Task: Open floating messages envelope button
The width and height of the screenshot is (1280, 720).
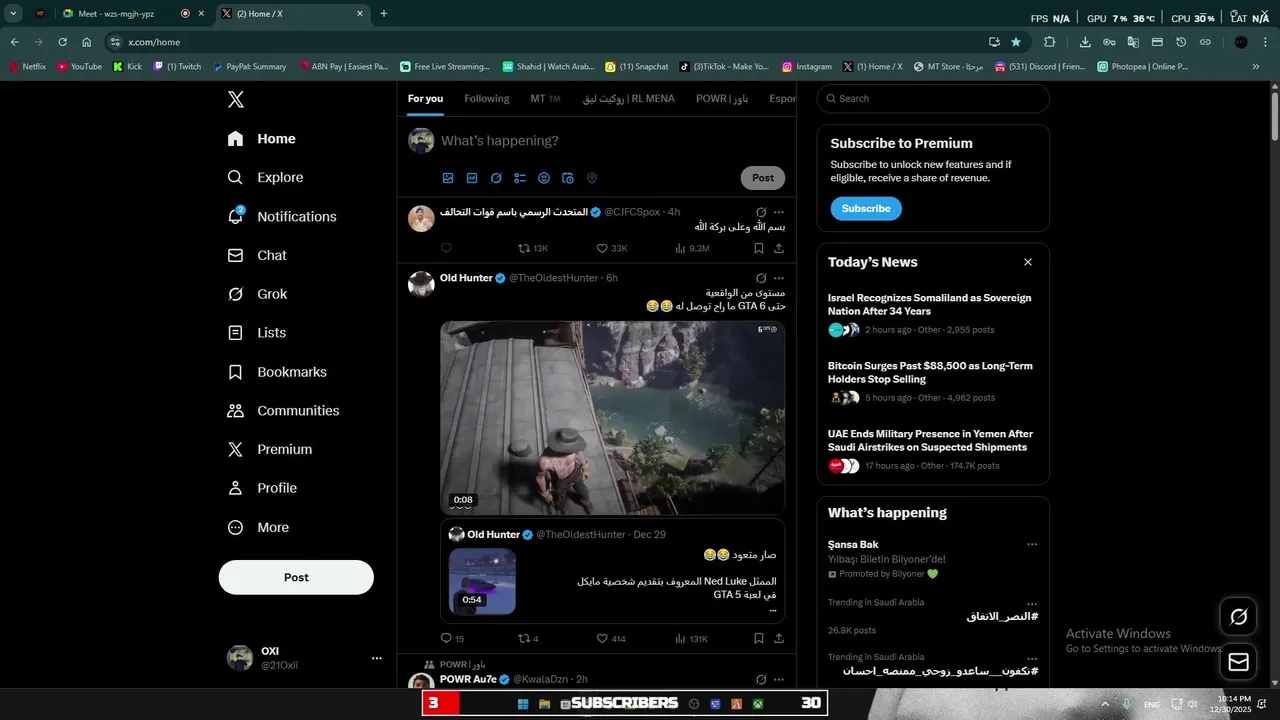Action: coord(1238,662)
